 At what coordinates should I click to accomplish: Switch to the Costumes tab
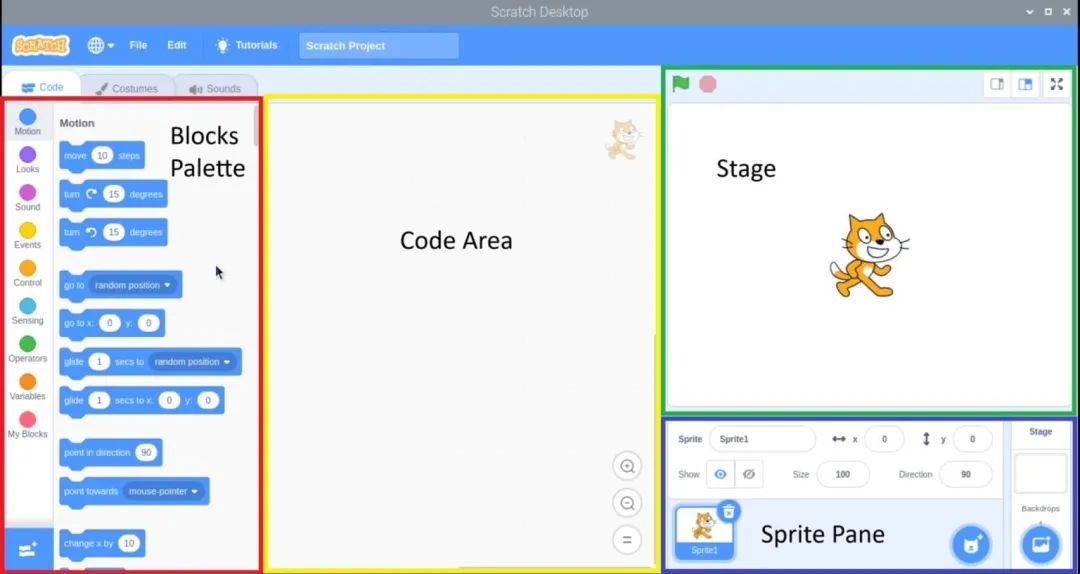tap(127, 88)
